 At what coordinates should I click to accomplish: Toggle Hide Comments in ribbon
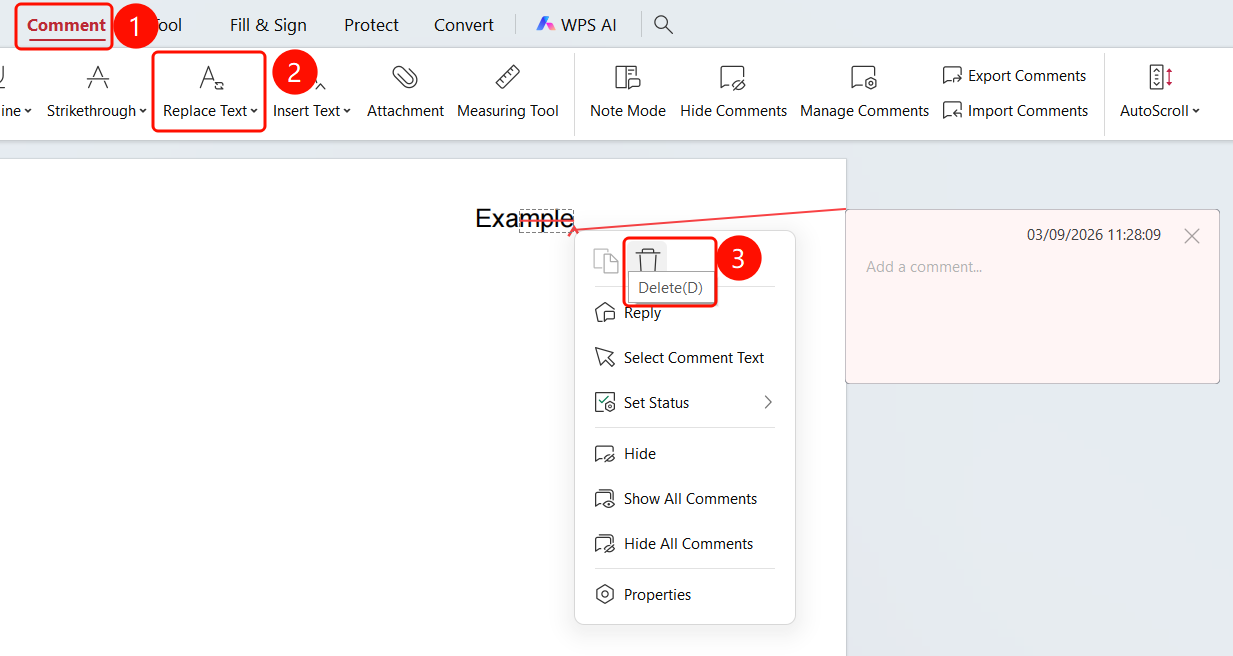tap(733, 92)
